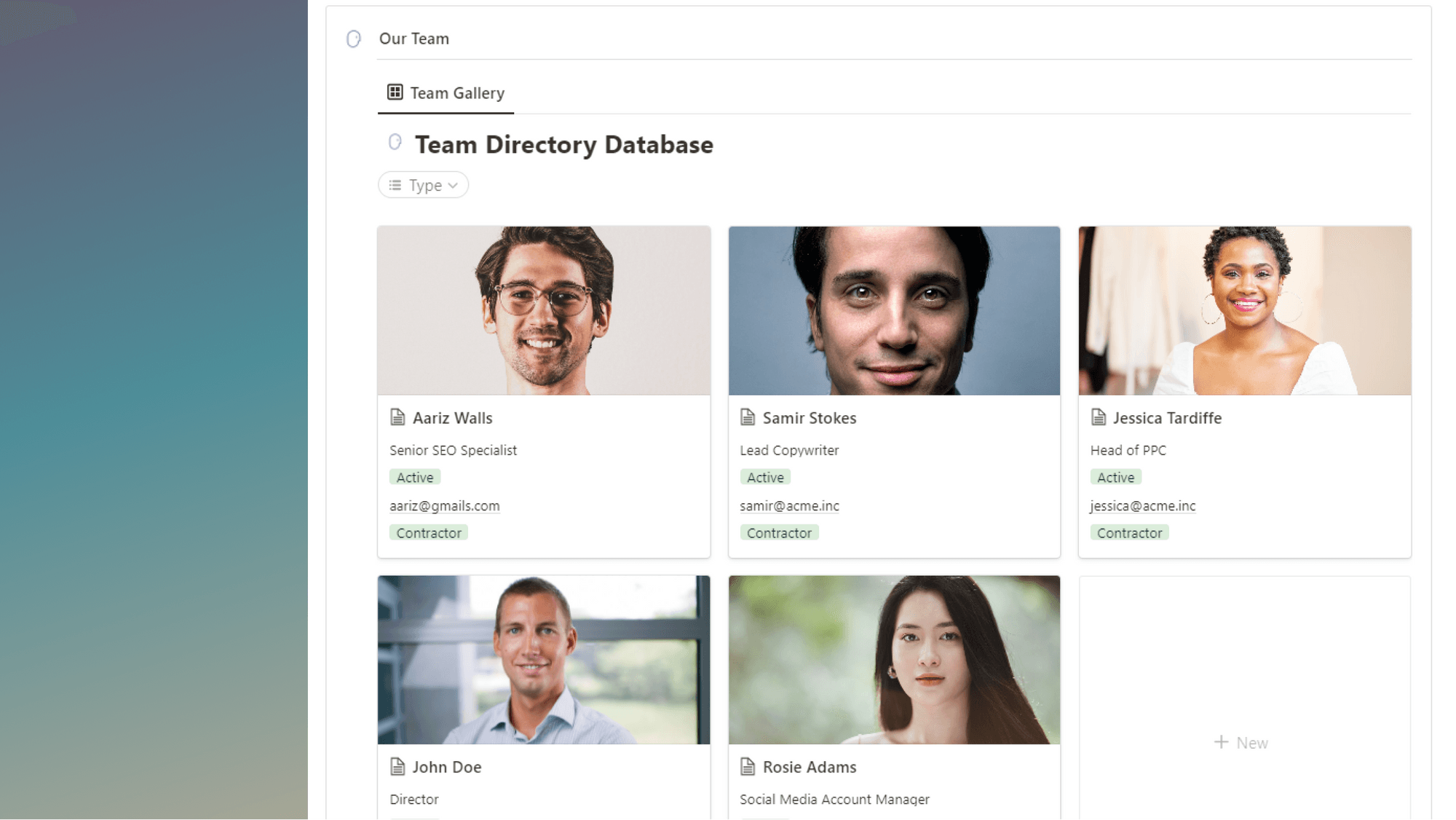1456x820 pixels.
Task: Click the Team Gallery grid view icon
Action: [x=395, y=92]
